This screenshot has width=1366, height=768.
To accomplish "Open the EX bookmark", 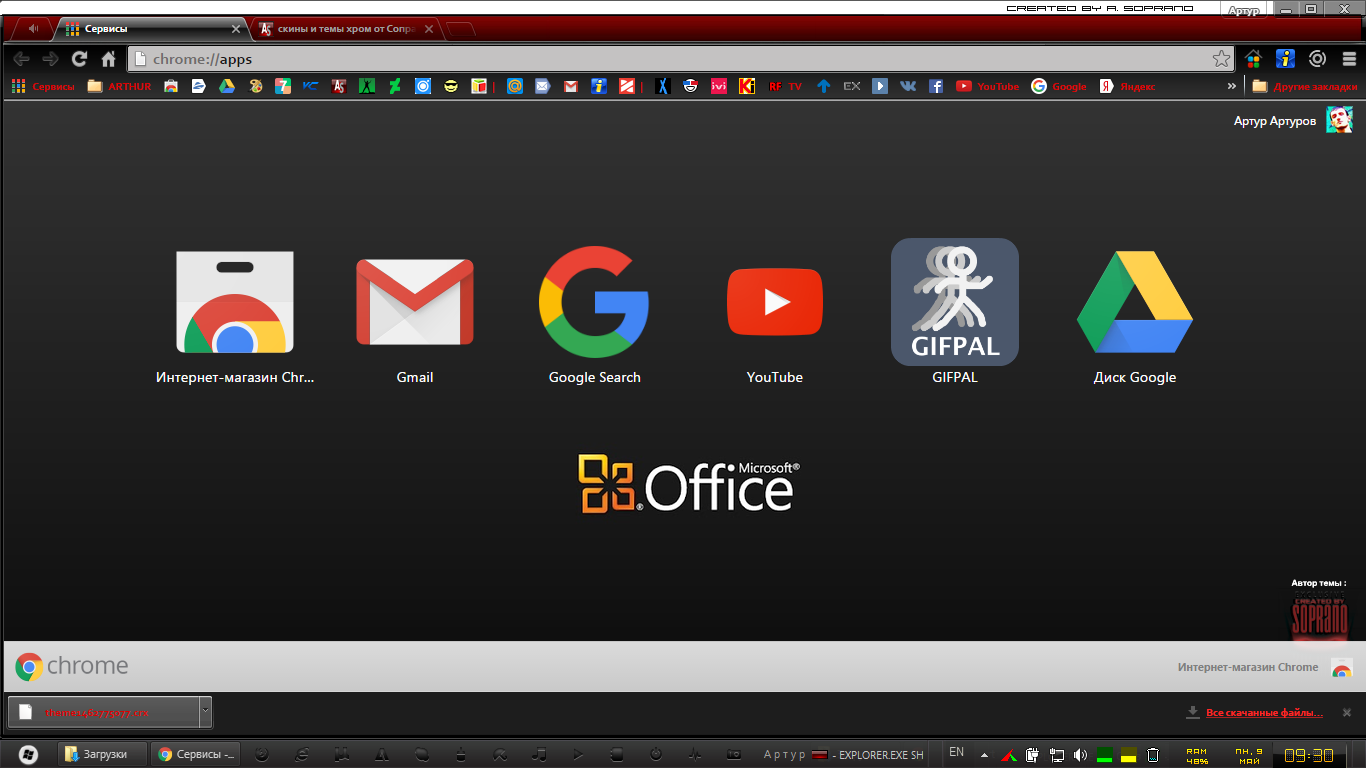I will click(851, 87).
